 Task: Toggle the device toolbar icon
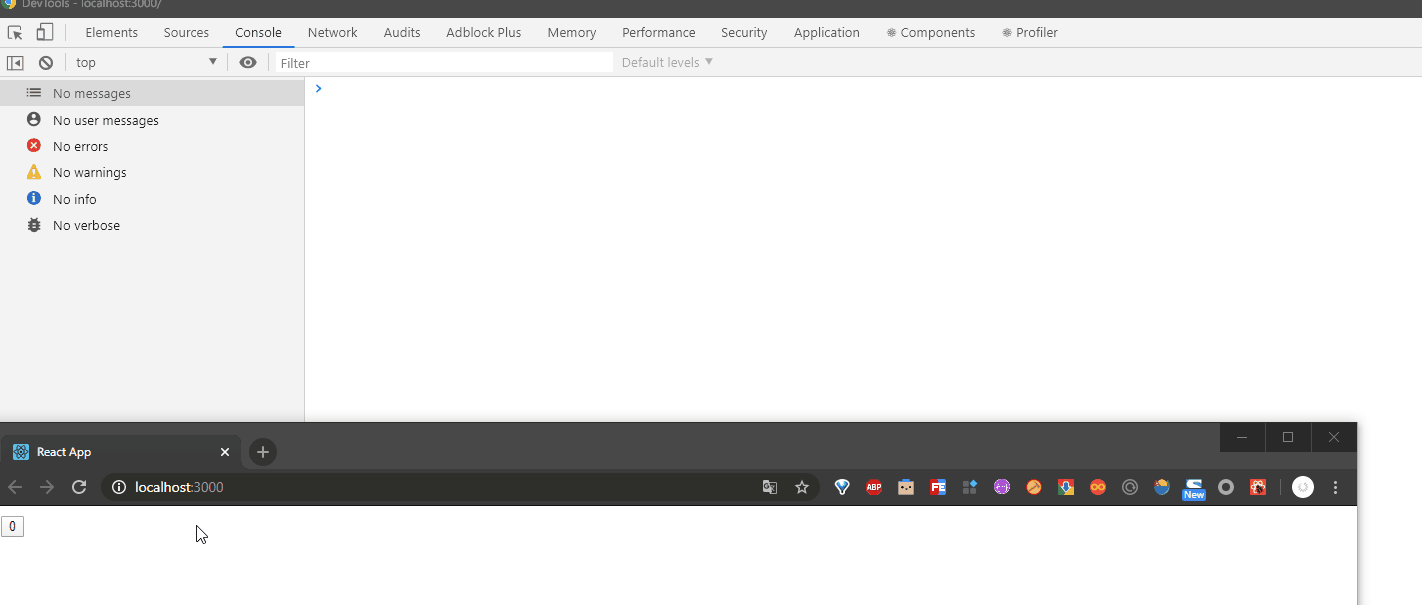click(x=44, y=32)
